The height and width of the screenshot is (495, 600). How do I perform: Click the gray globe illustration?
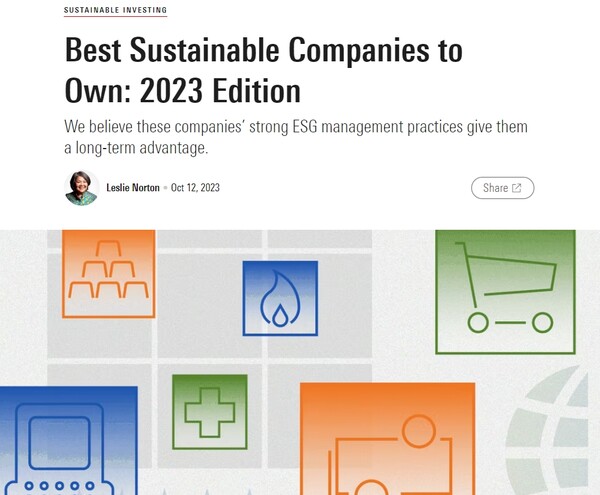click(547, 430)
